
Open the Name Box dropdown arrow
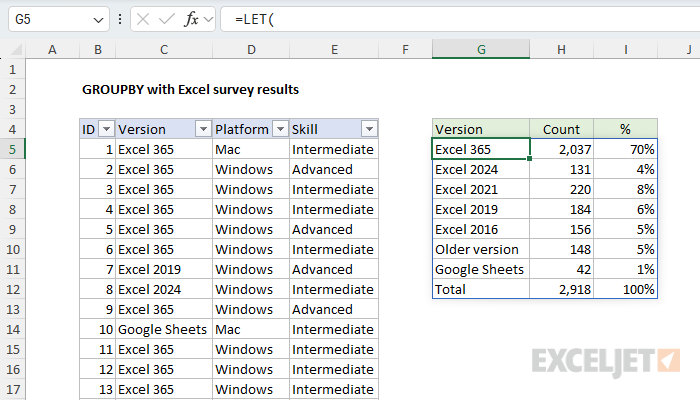click(98, 20)
